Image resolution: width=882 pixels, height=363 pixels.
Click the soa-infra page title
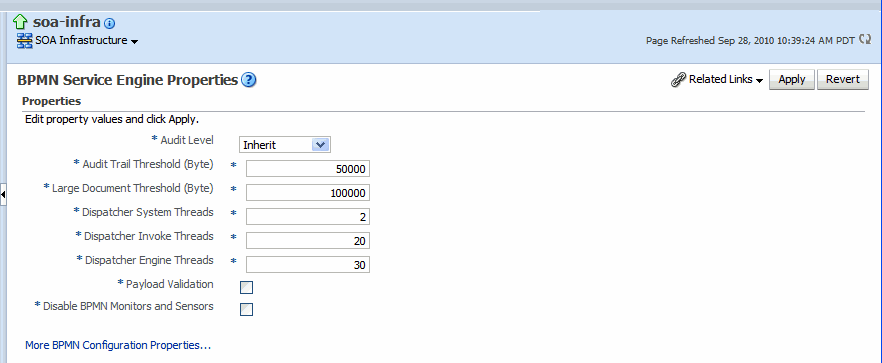66,23
